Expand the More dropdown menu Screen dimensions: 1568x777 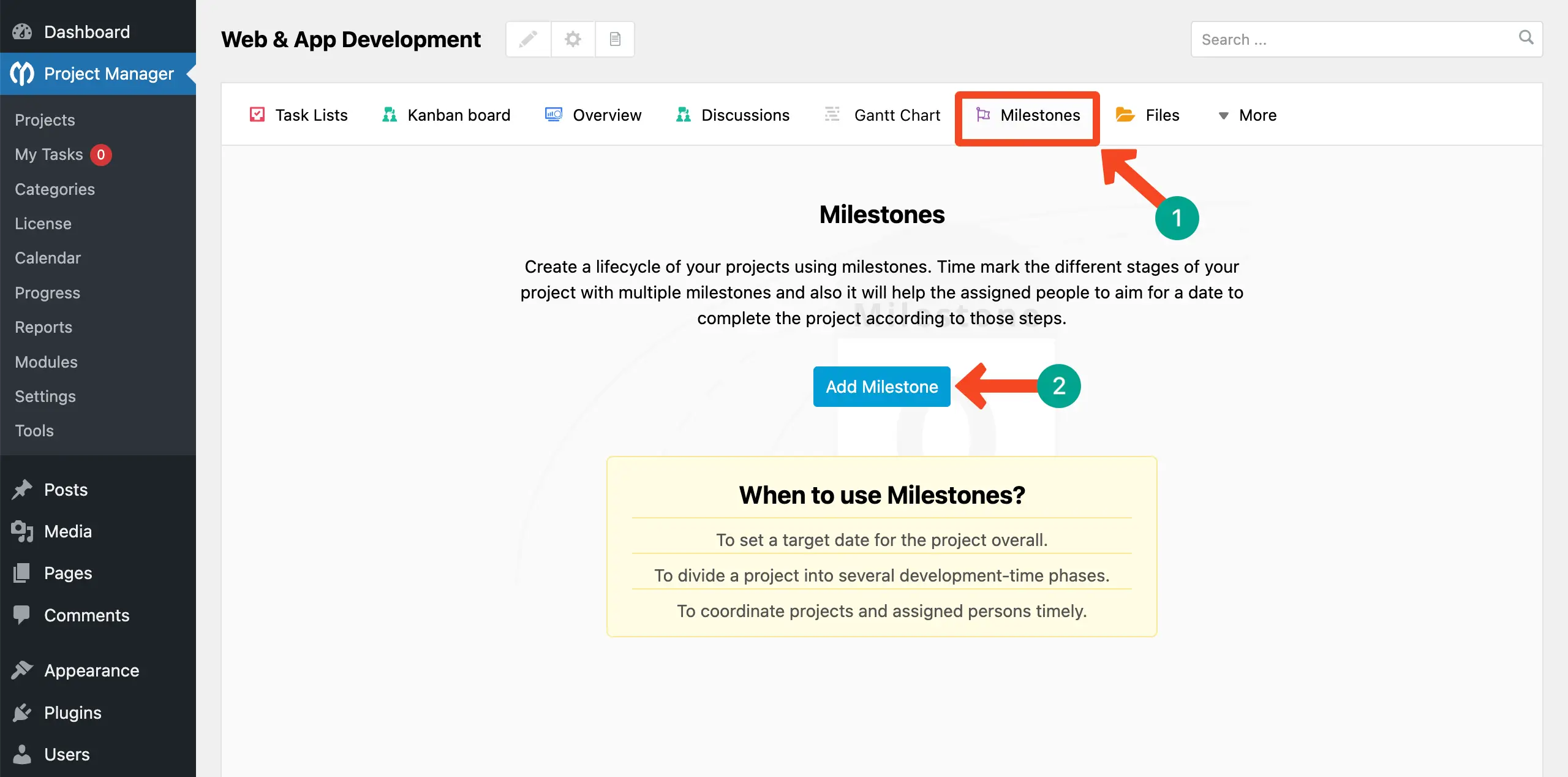click(x=1248, y=115)
